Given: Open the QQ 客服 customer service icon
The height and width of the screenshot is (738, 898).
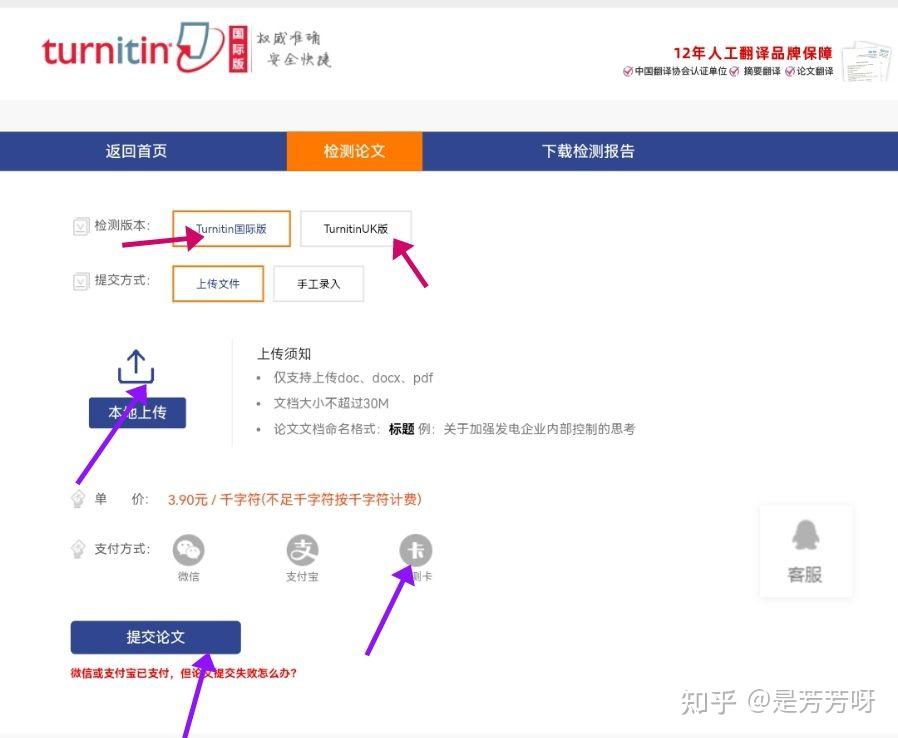Looking at the screenshot, I should click(806, 548).
